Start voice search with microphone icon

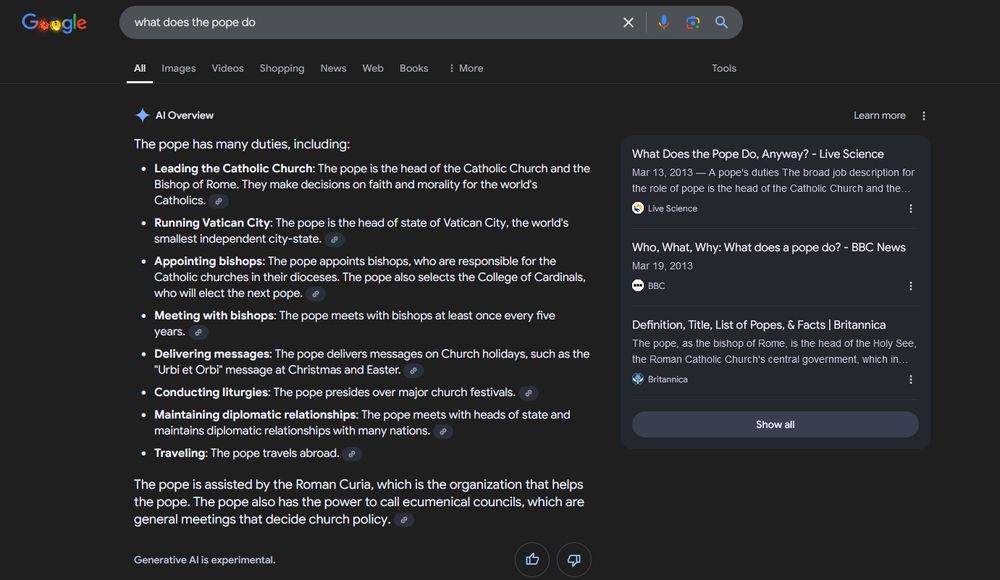point(663,22)
